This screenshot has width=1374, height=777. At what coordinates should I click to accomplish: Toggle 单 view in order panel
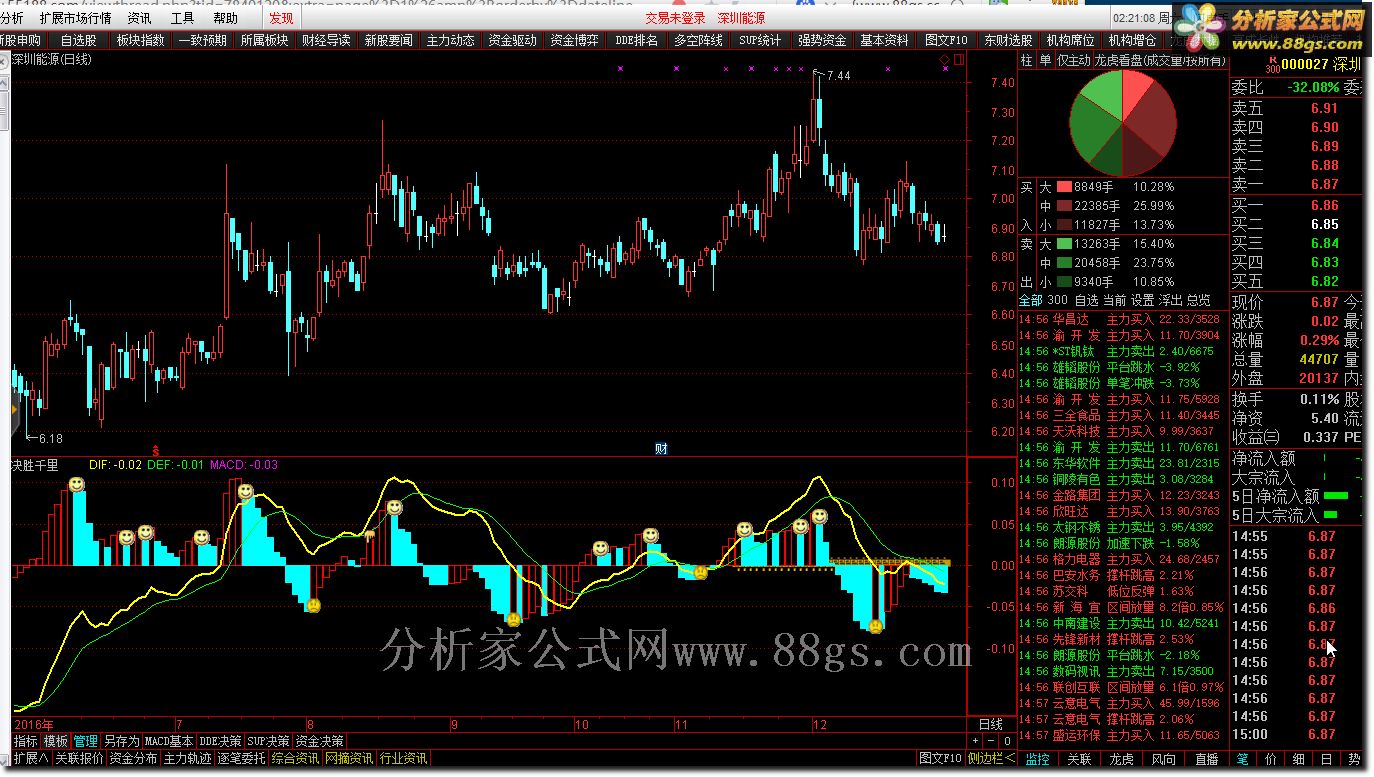tap(1045, 60)
